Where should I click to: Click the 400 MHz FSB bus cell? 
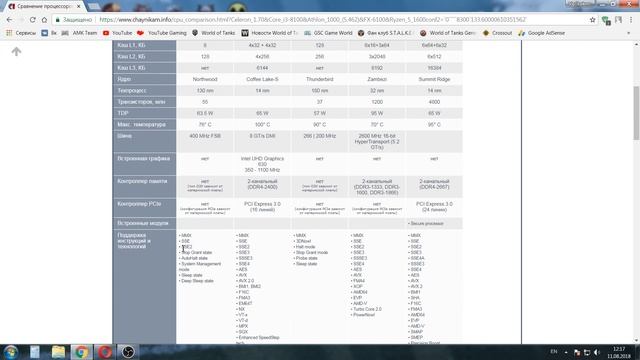[x=205, y=141]
